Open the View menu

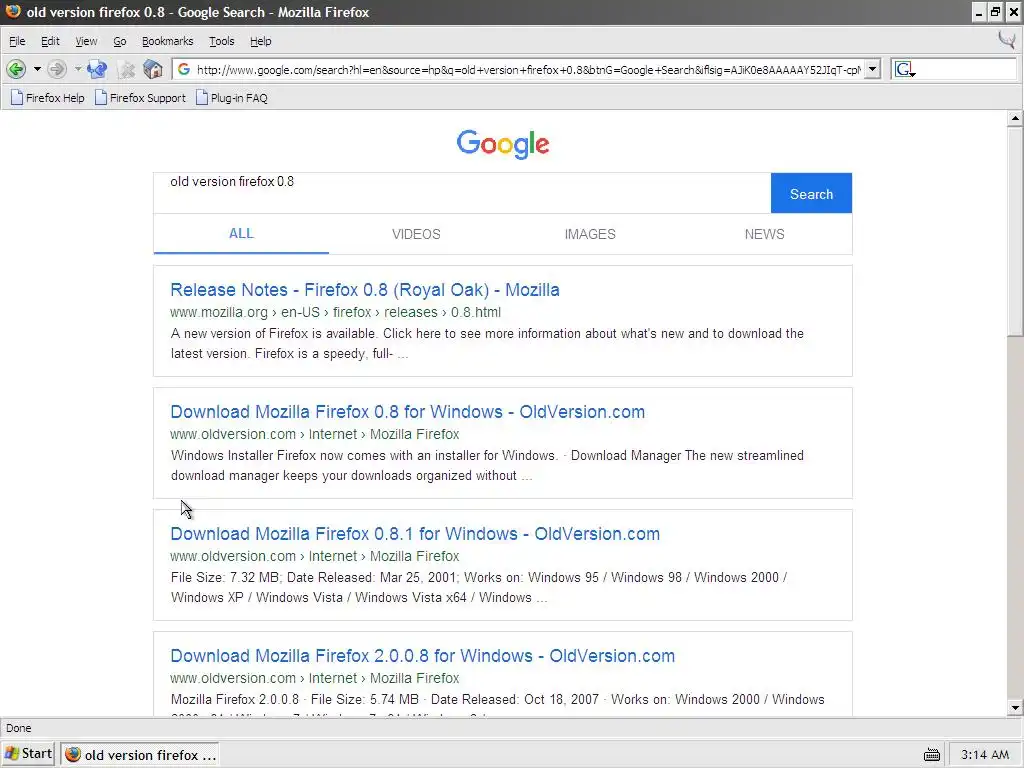86,41
